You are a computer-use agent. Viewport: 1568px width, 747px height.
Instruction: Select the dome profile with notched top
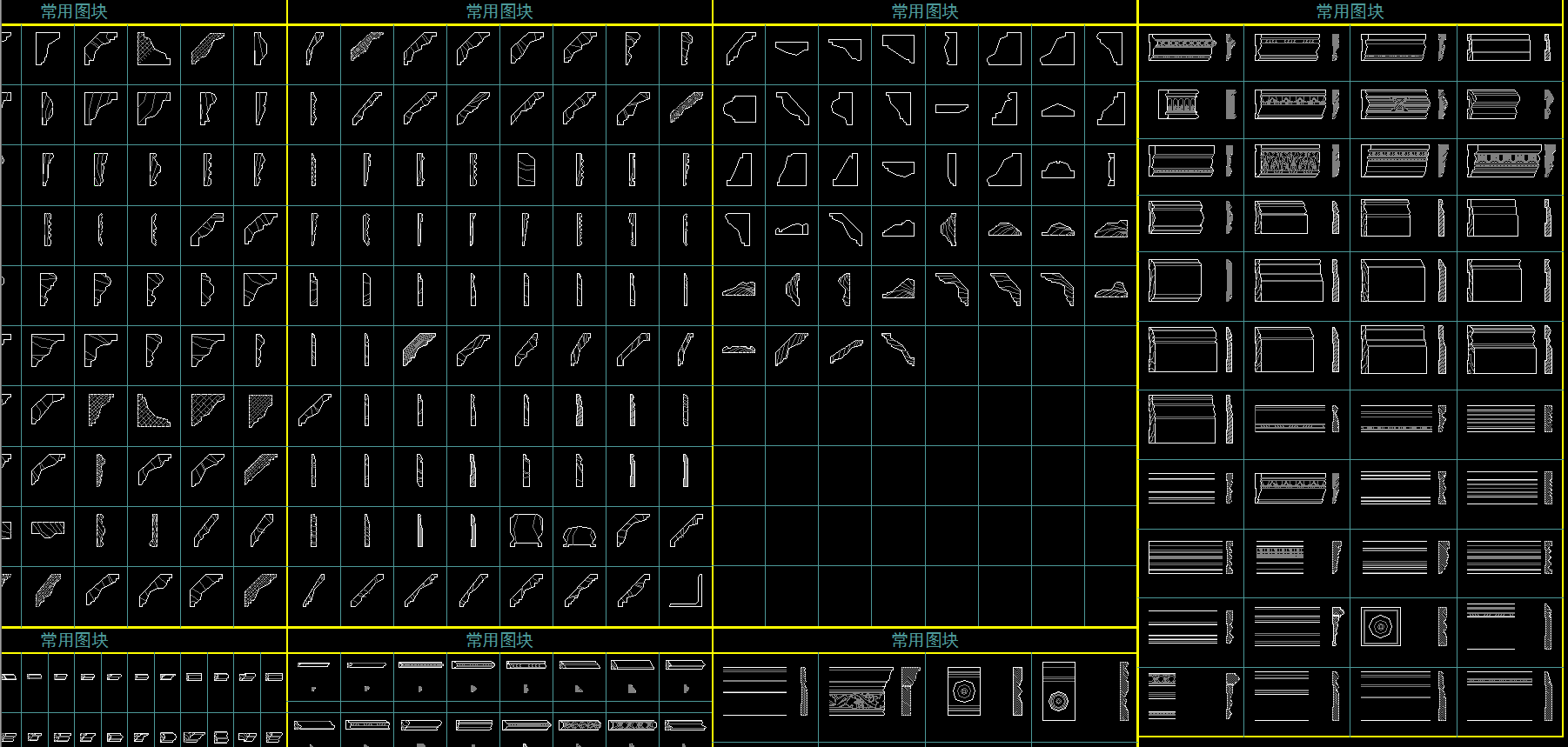1057,169
